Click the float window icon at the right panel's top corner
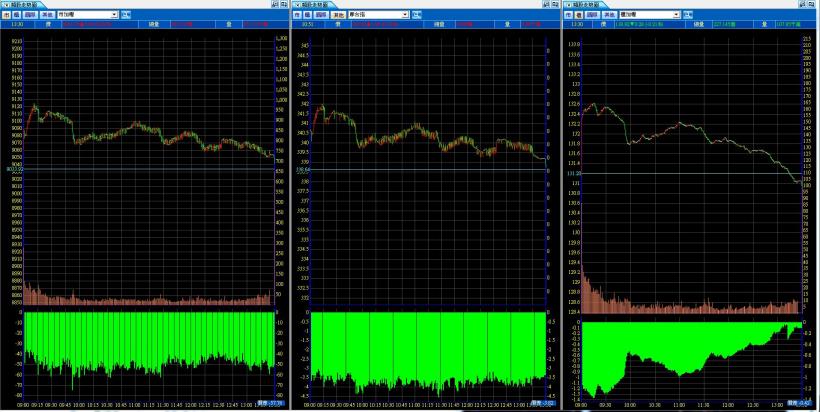 [x=813, y=5]
